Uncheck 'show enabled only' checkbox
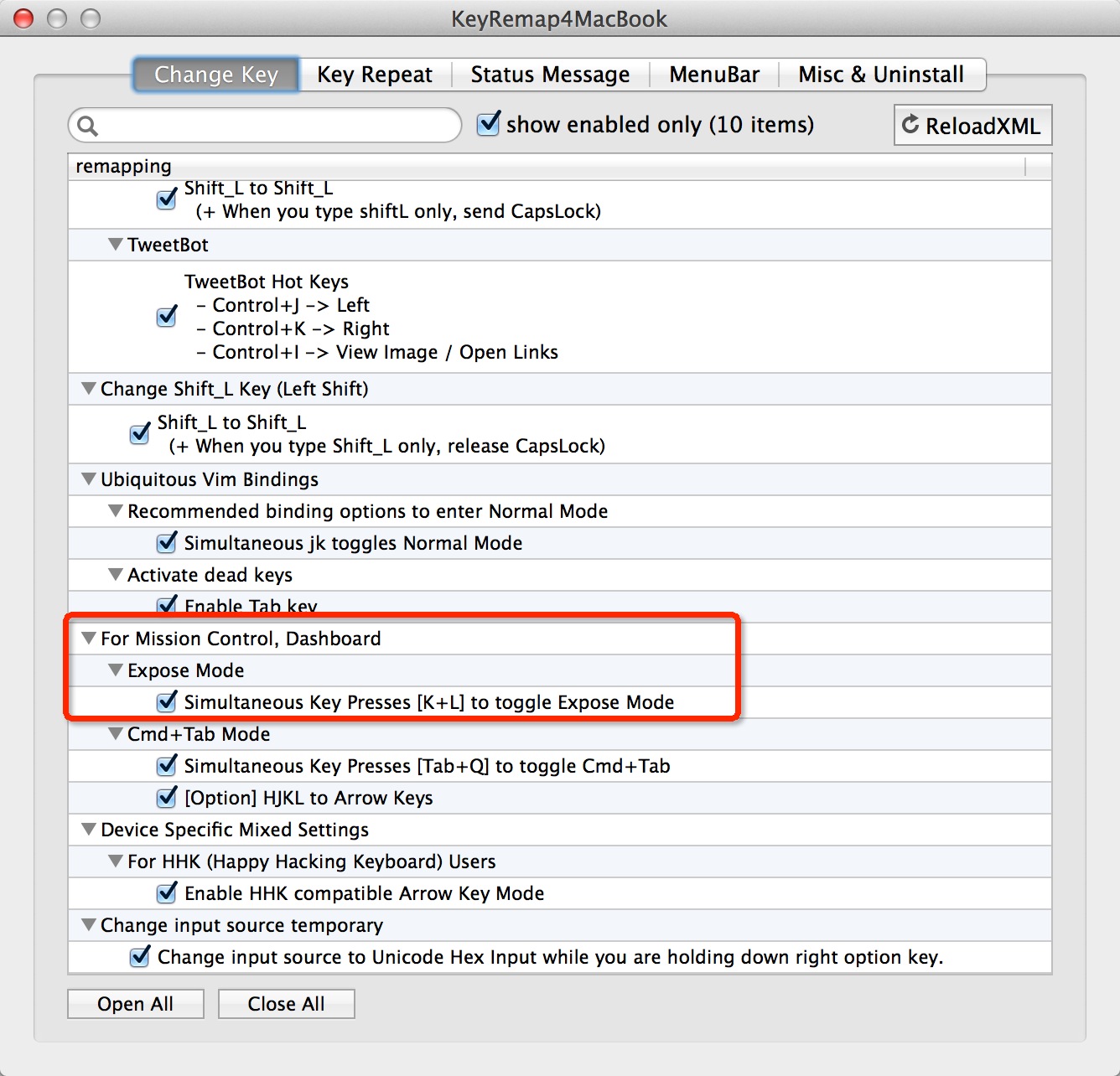 click(x=489, y=124)
